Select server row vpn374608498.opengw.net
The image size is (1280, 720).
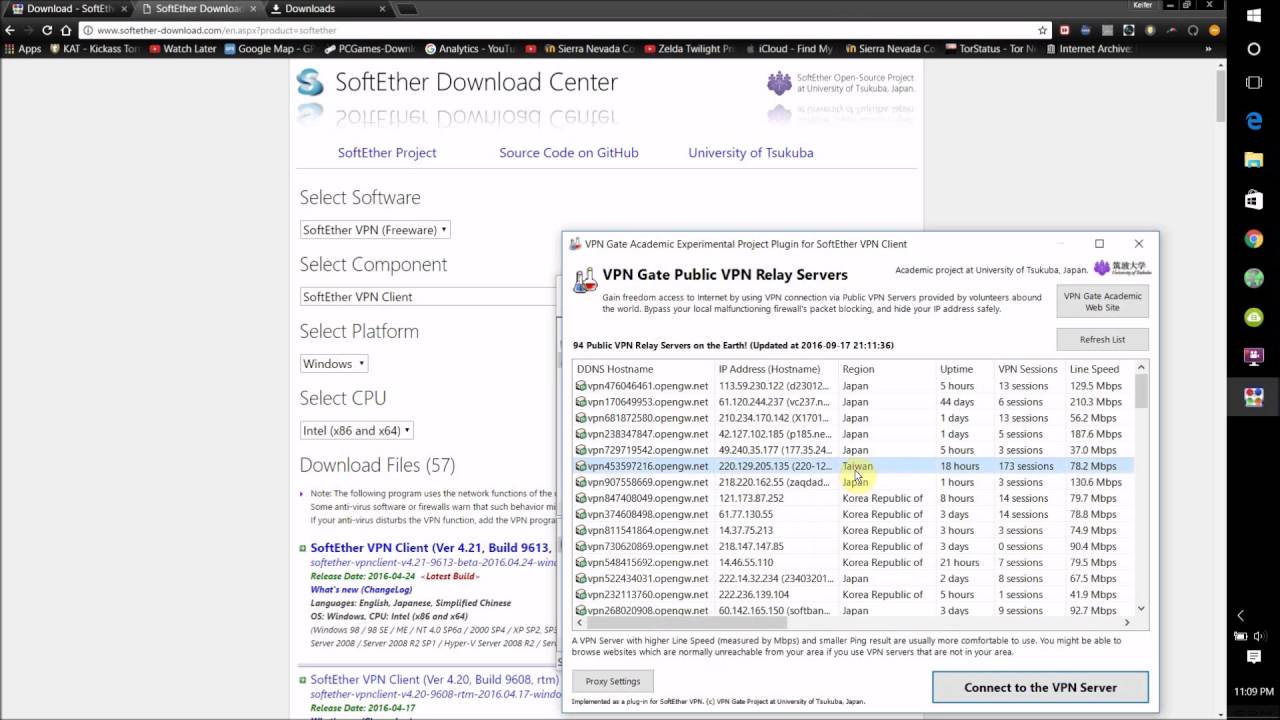pos(853,514)
